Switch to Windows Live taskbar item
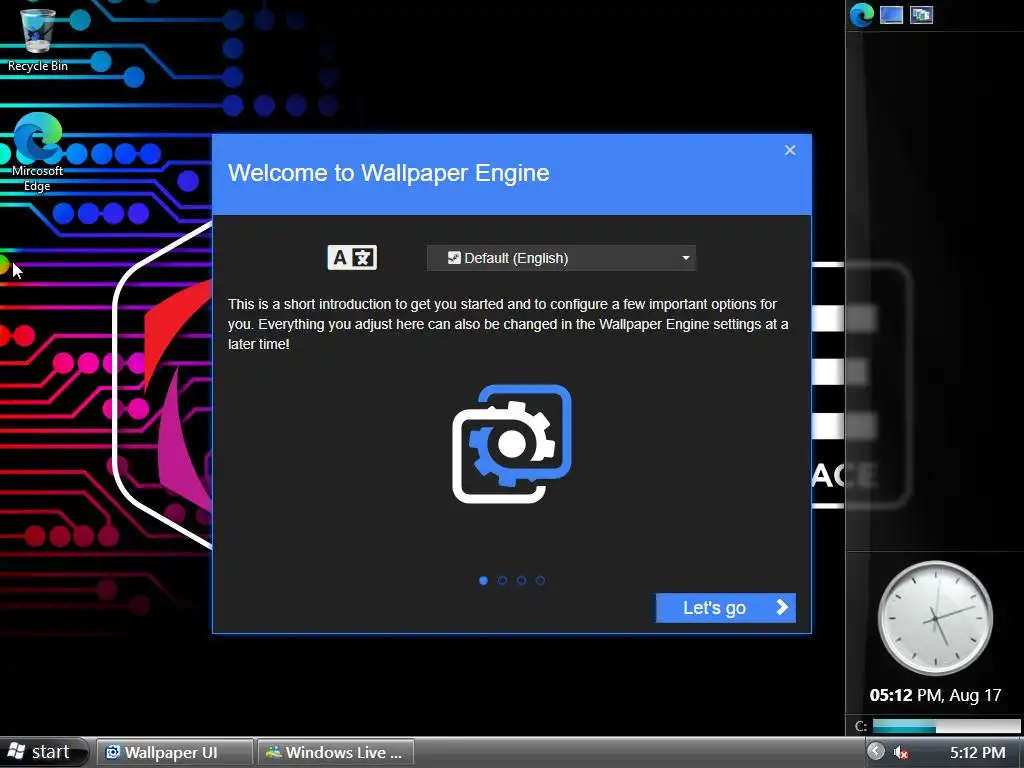 336,753
